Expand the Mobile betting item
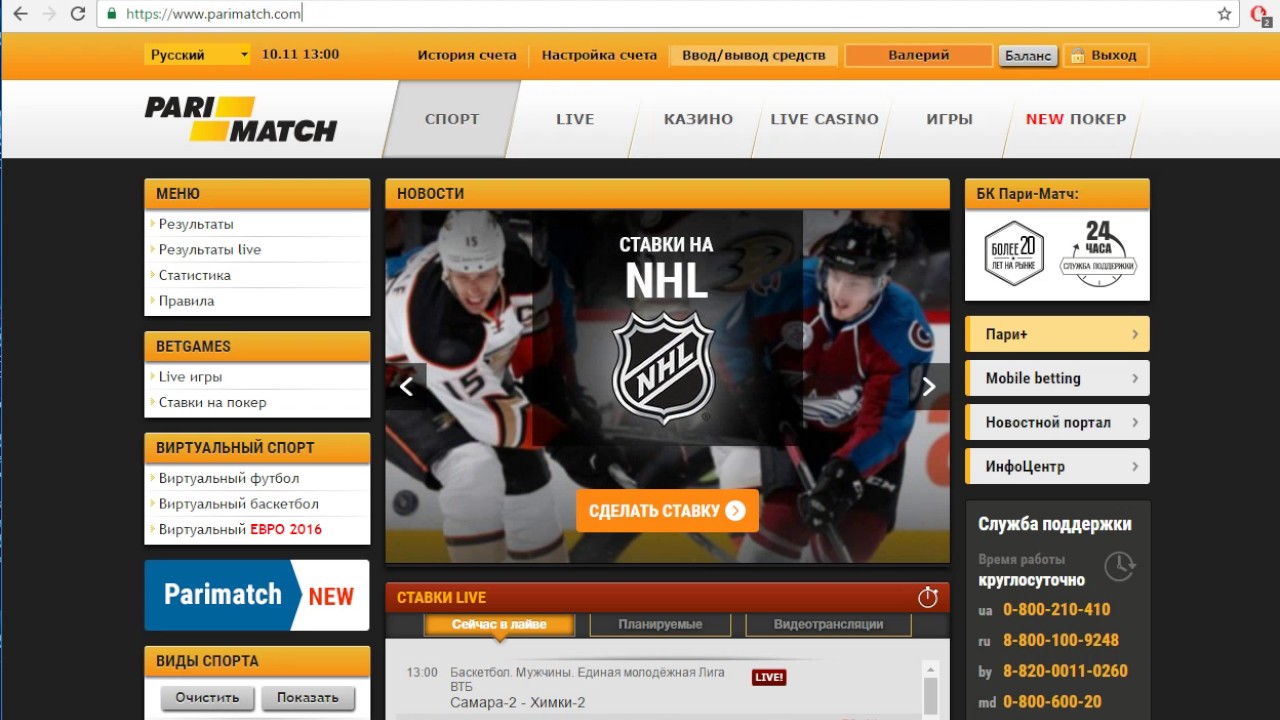This screenshot has width=1280, height=720. pos(1057,378)
